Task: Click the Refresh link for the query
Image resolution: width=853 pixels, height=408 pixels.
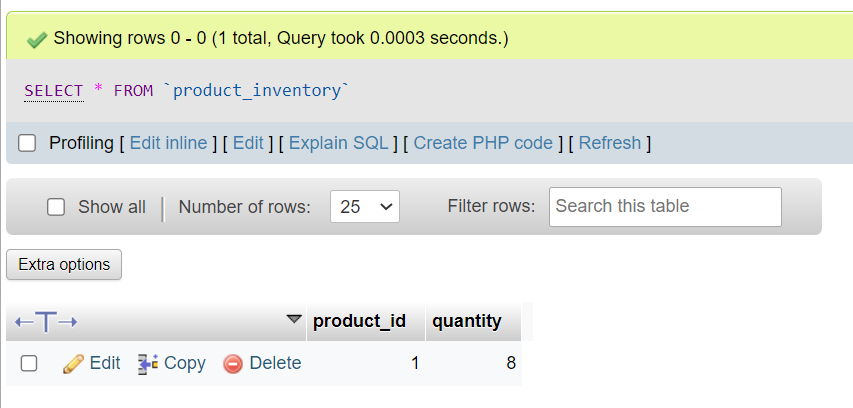Action: [609, 143]
